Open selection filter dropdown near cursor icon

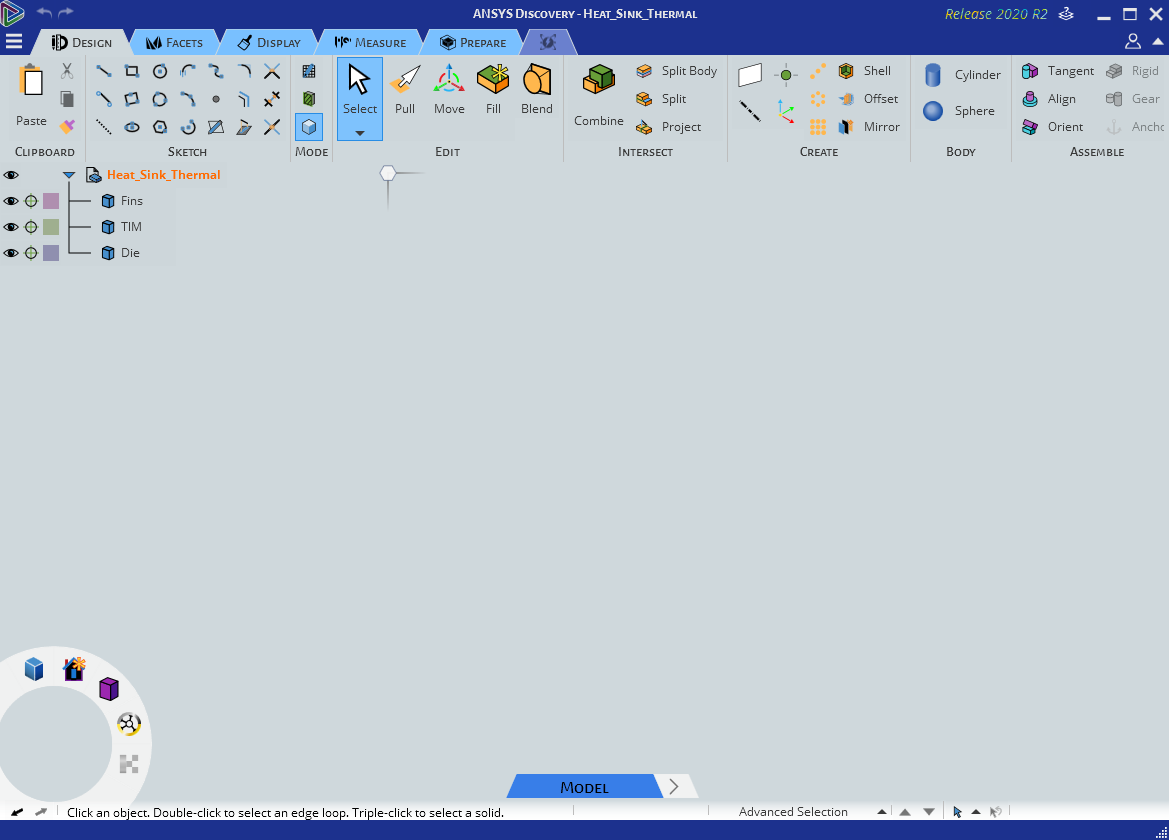point(975,812)
